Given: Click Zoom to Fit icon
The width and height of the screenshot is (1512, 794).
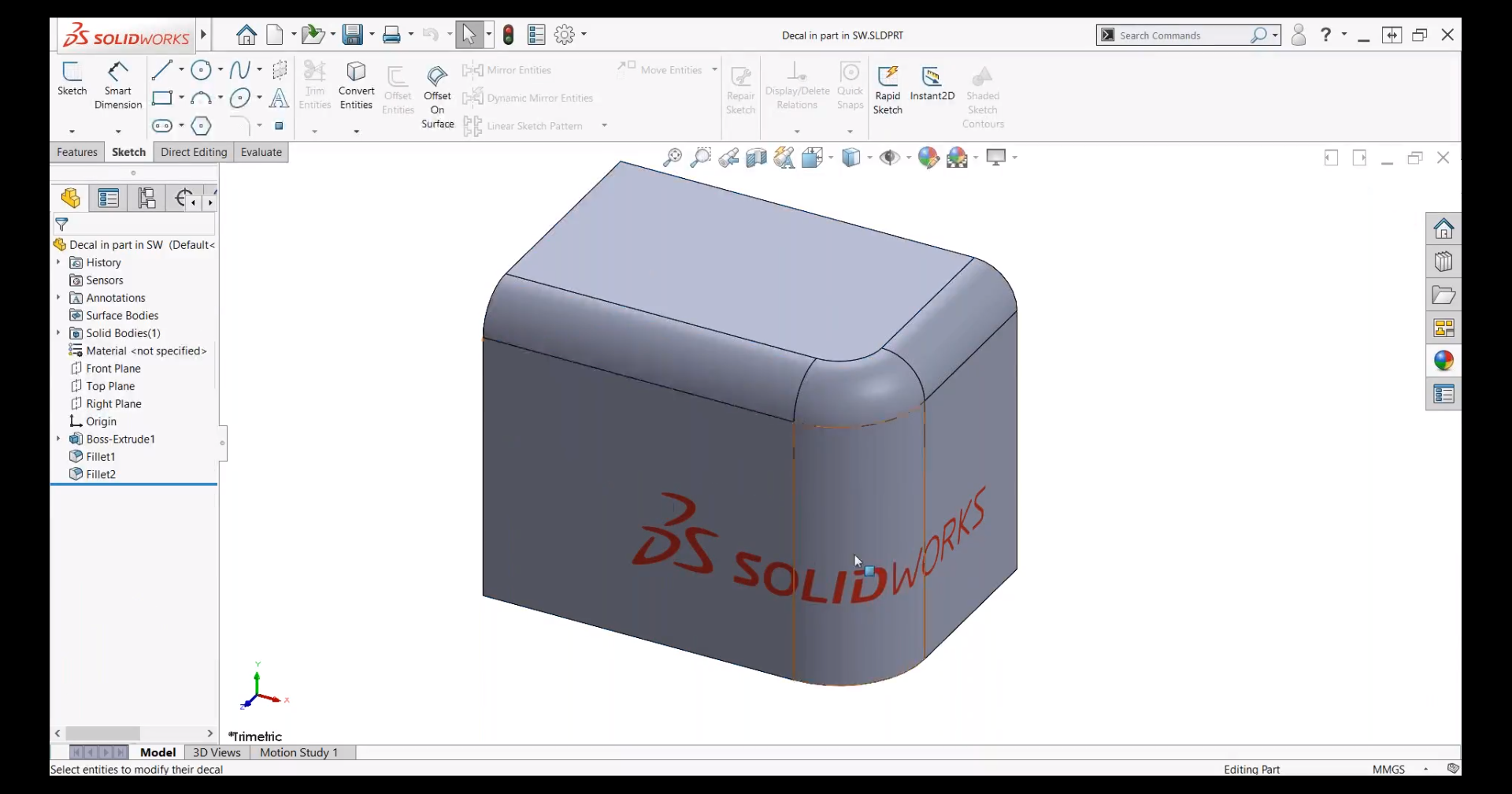Looking at the screenshot, I should click(x=672, y=158).
